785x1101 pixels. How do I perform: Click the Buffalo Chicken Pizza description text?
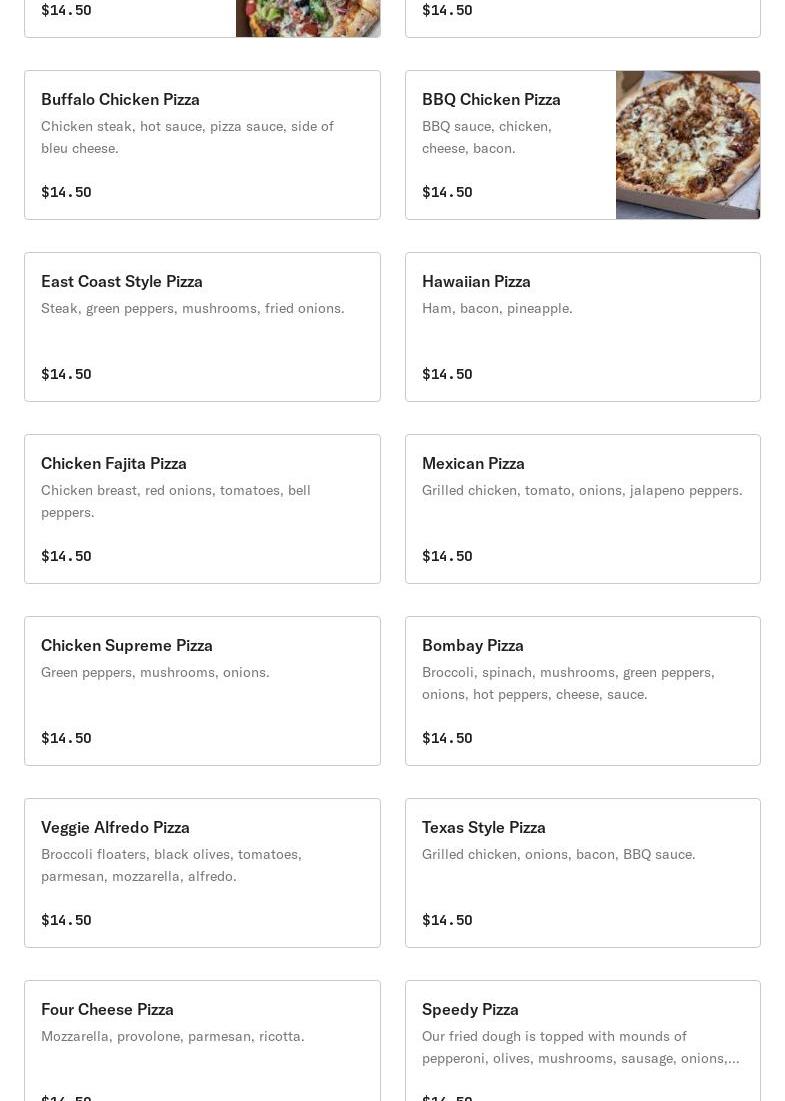click(x=187, y=137)
